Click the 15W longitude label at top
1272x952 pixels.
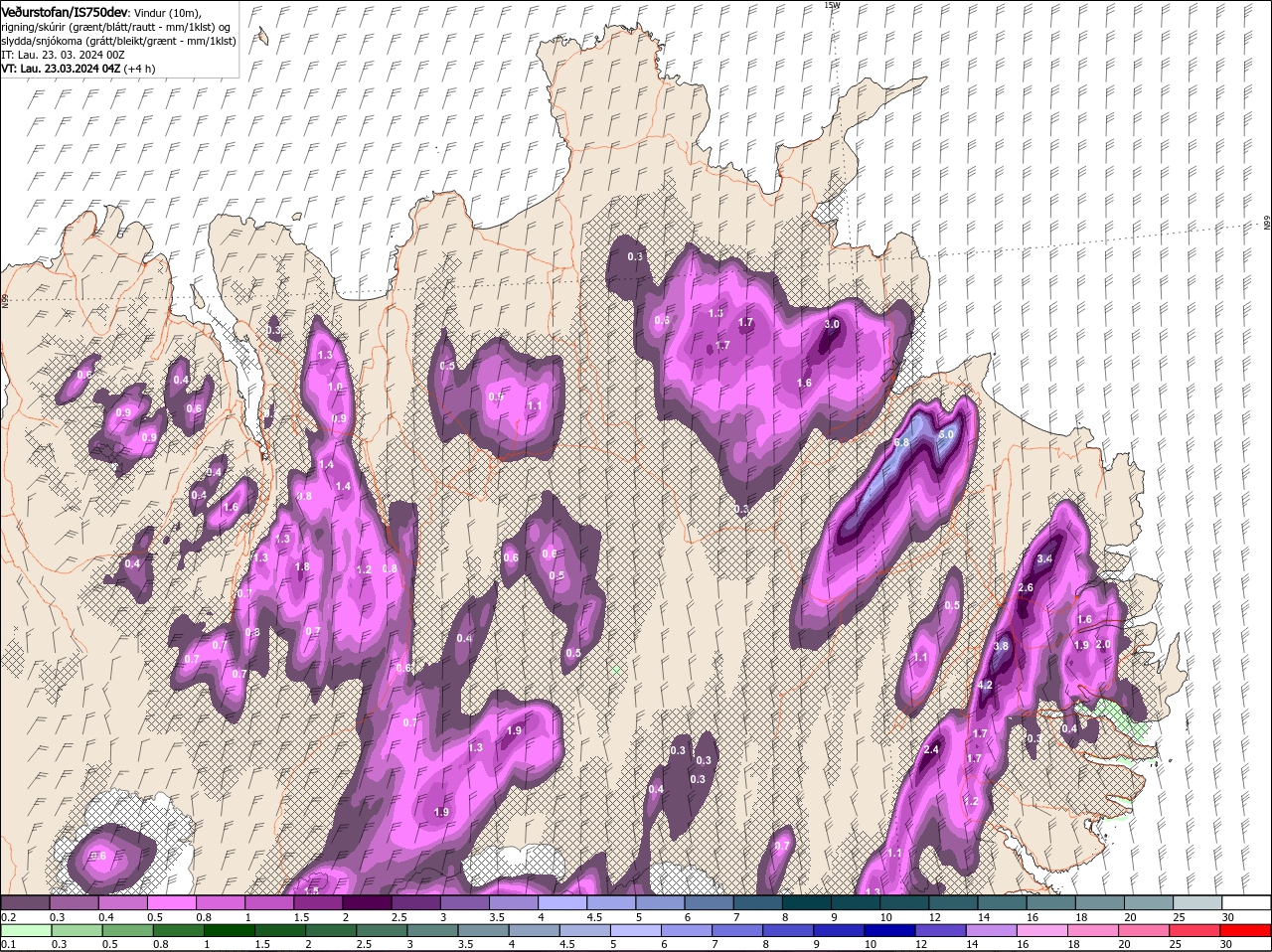pos(832,5)
